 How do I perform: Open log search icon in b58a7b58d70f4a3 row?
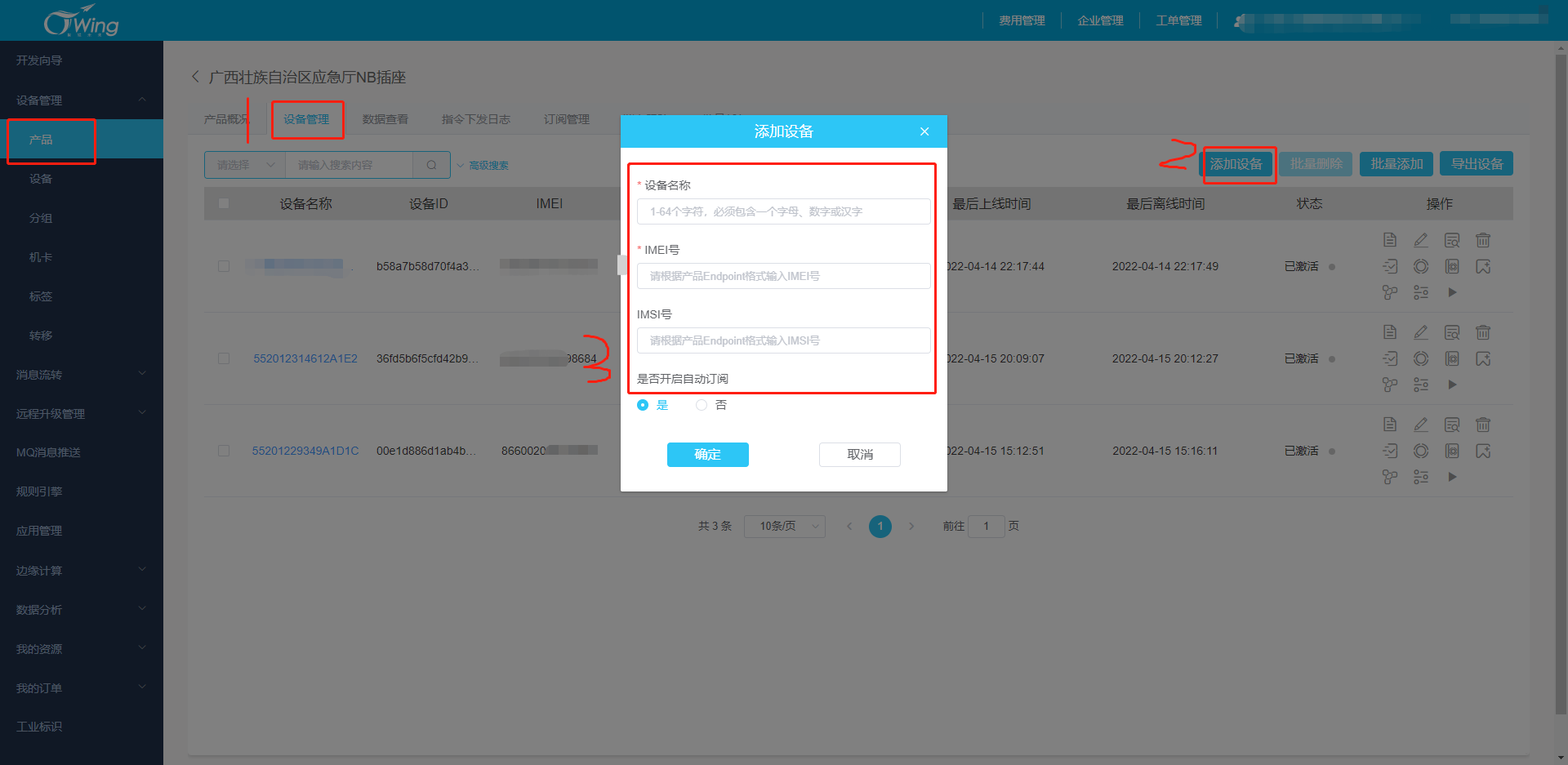(x=1452, y=240)
